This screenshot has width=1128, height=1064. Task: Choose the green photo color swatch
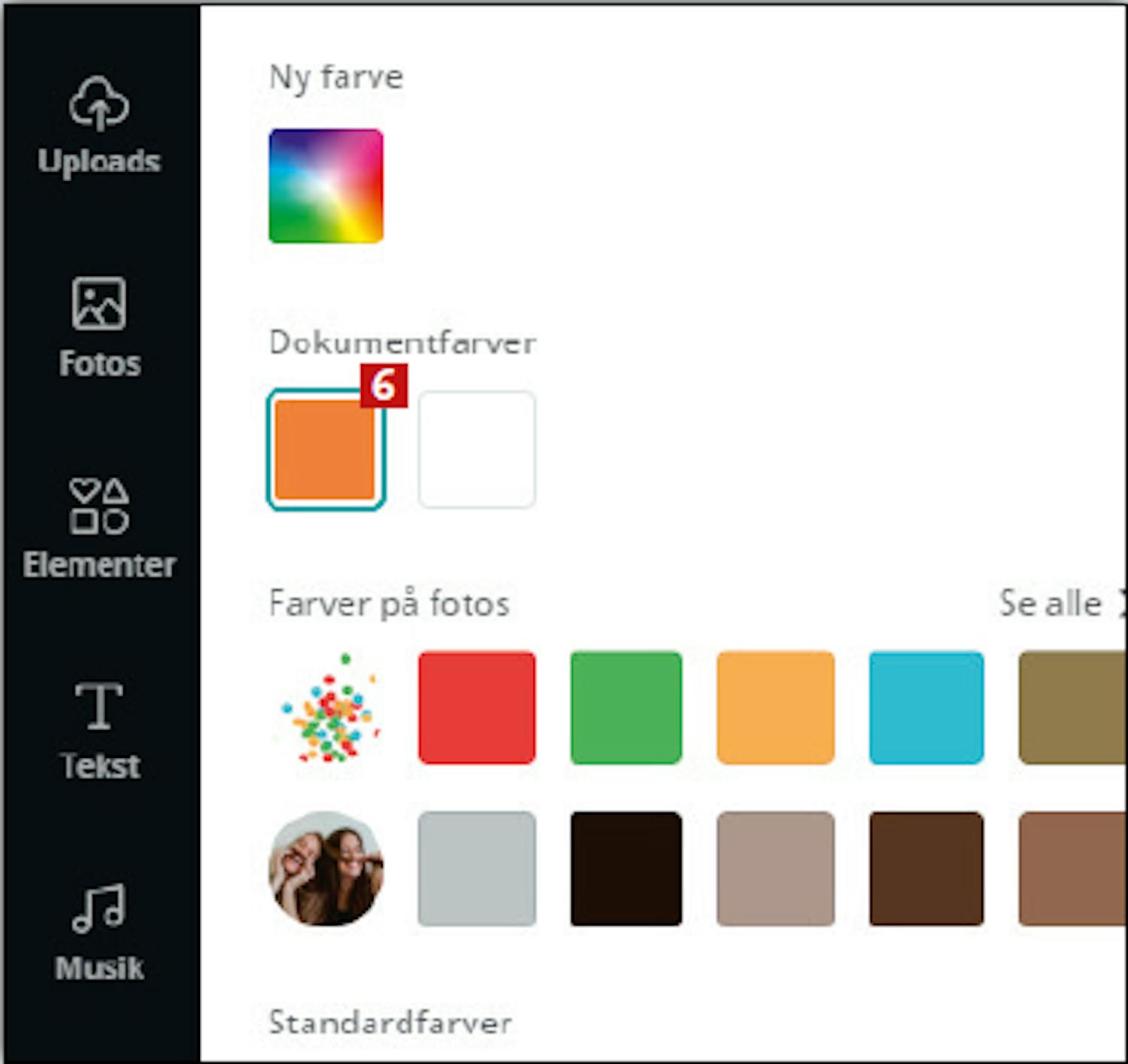[626, 708]
